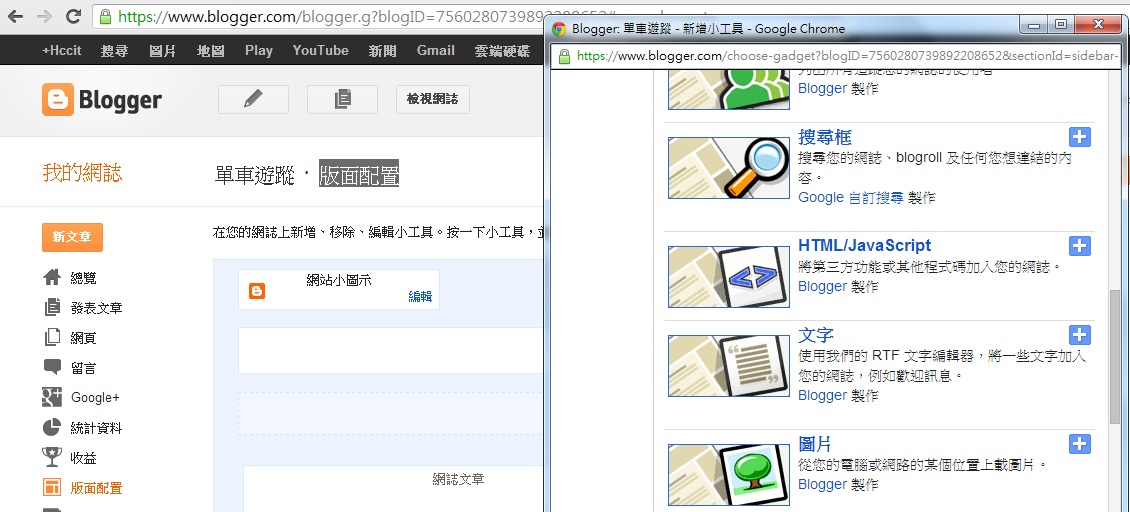Click the 檢視網誌 button
Viewport: 1130px width, 512px height.
(432, 100)
